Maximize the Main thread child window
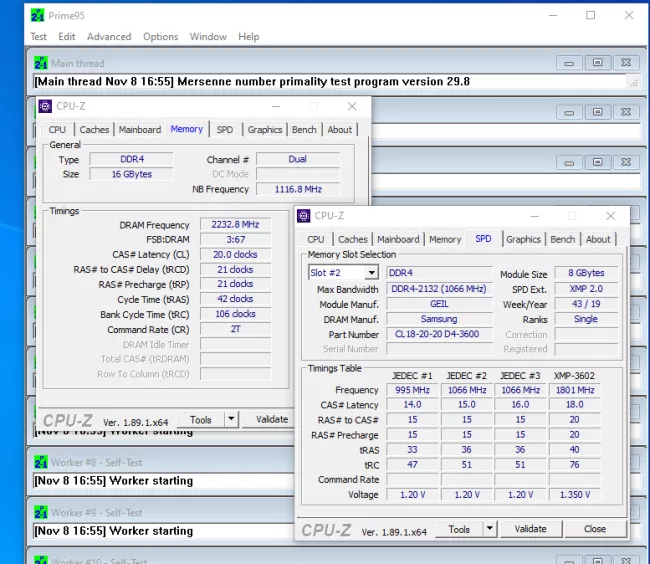Image resolution: width=650 pixels, height=564 pixels. coord(597,62)
